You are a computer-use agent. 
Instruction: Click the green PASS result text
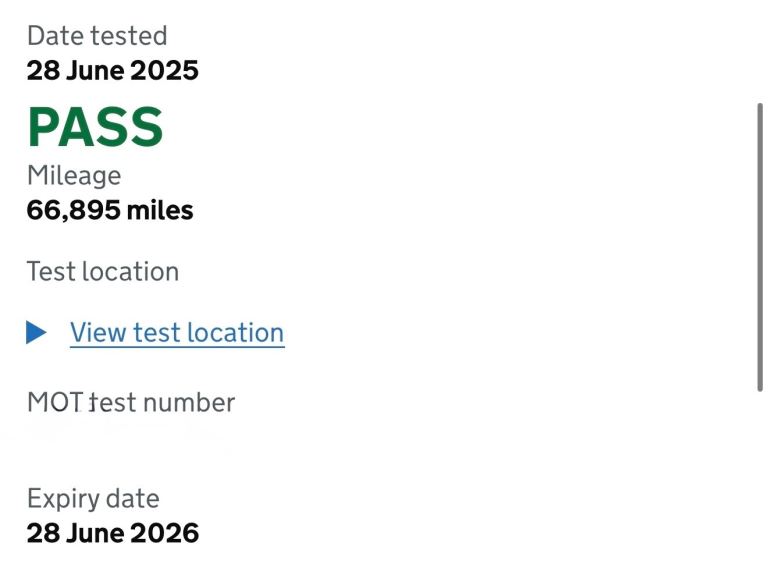pyautogui.click(x=95, y=127)
